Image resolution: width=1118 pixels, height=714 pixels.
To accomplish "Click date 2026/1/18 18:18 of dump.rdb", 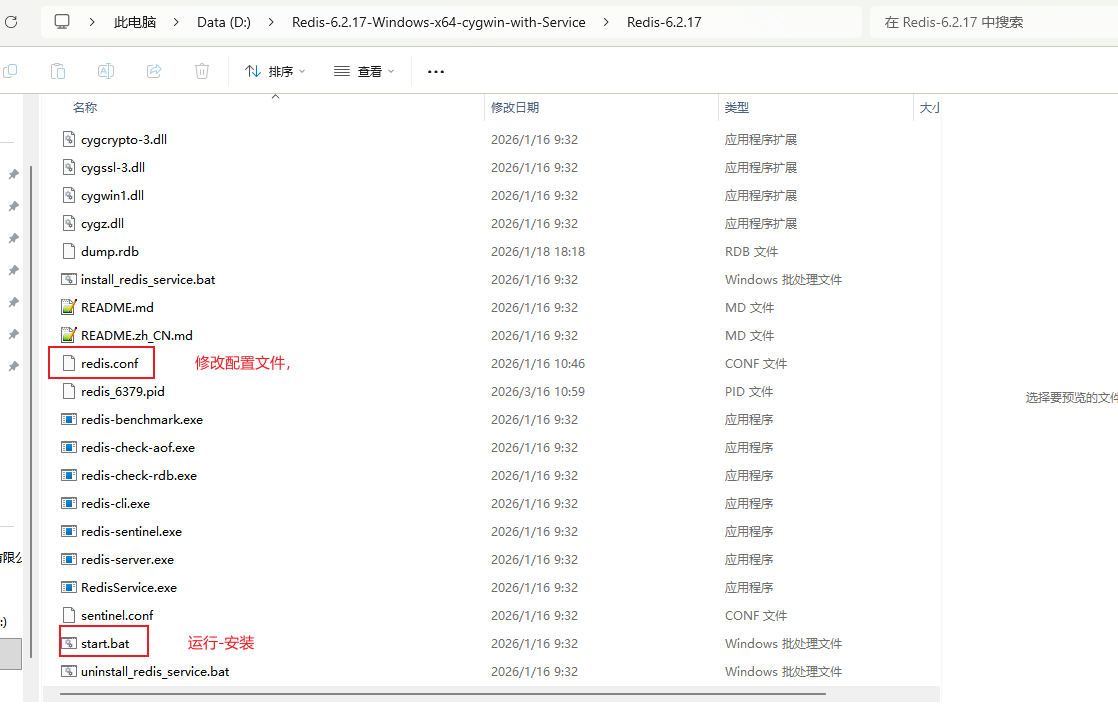I will (538, 251).
